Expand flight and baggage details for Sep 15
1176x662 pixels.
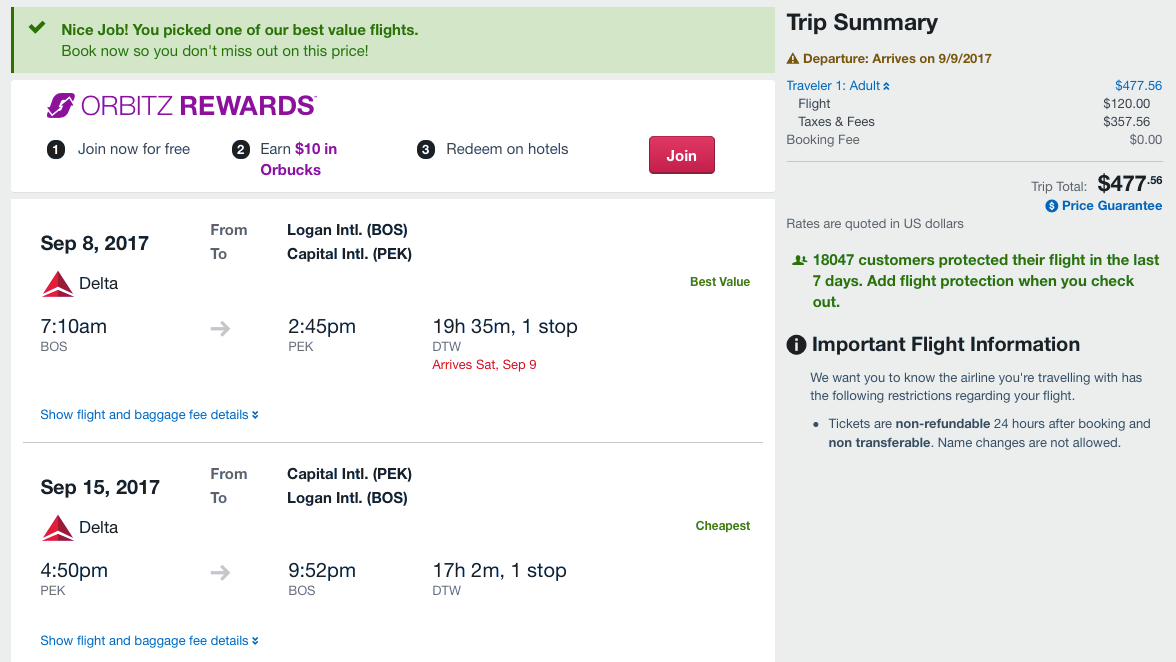click(149, 641)
